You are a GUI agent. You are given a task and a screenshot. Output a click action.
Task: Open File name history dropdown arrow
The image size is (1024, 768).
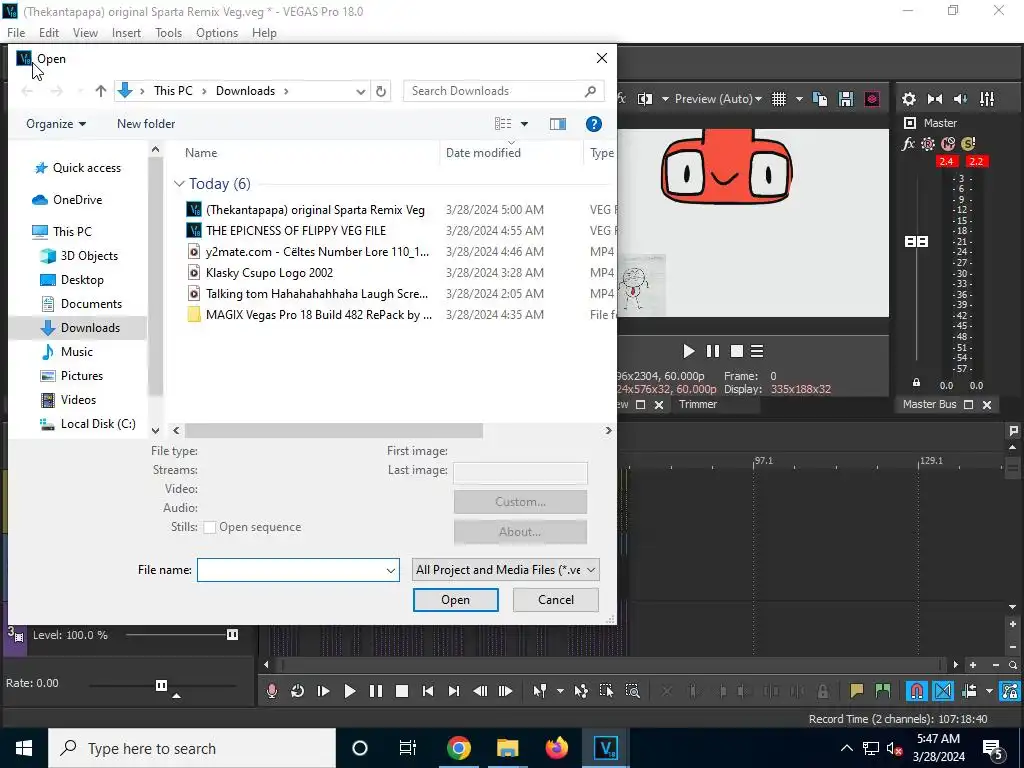(391, 570)
